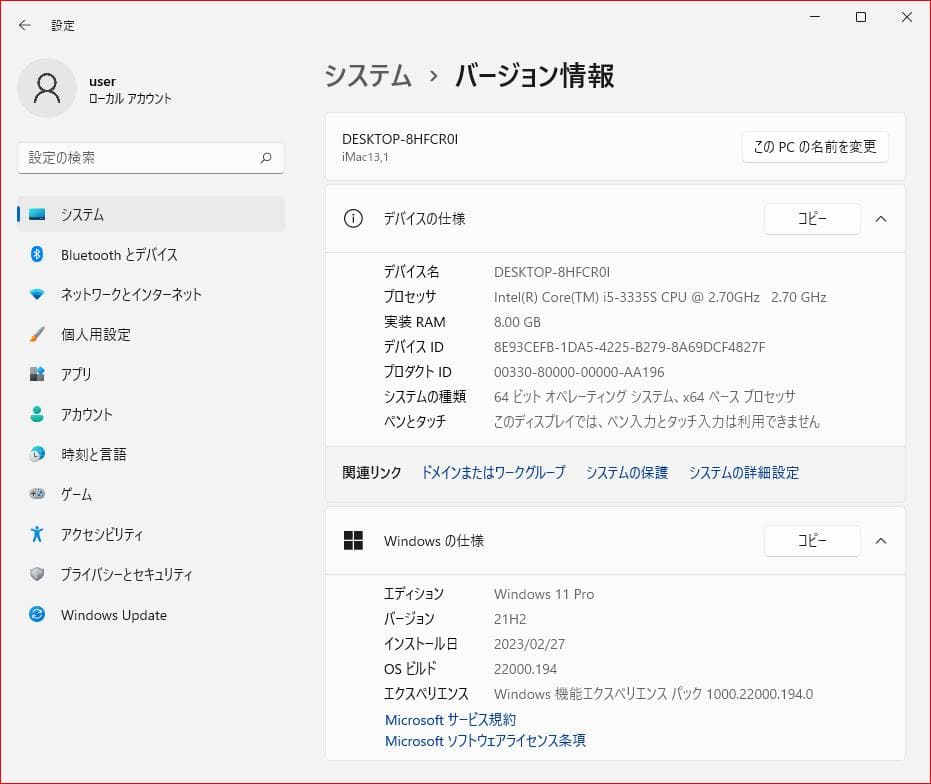Collapse the Windows の仕様 section

tap(881, 541)
